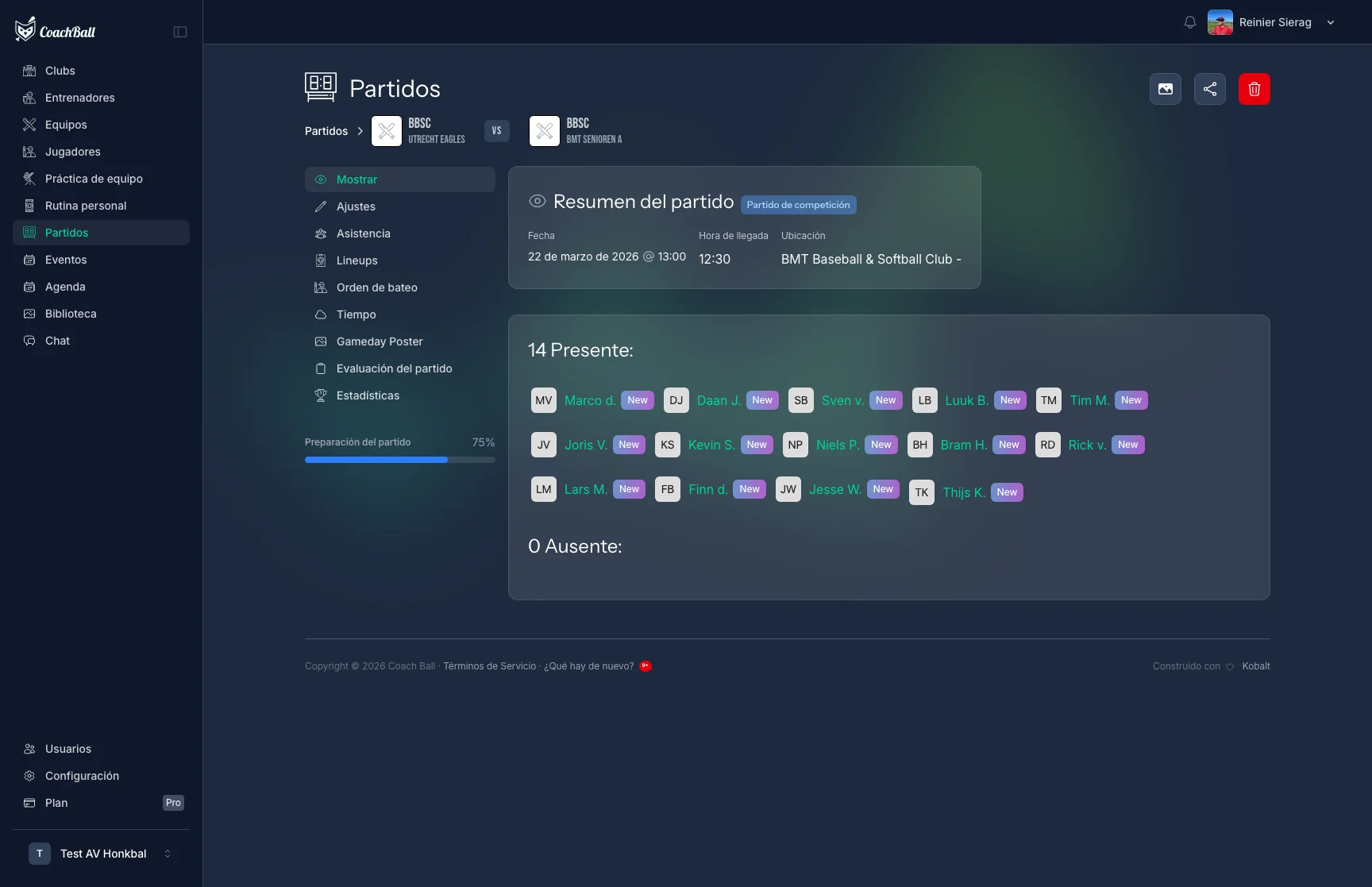Expand the Reinier Sierag user menu
This screenshot has width=1372, height=887.
point(1272,22)
